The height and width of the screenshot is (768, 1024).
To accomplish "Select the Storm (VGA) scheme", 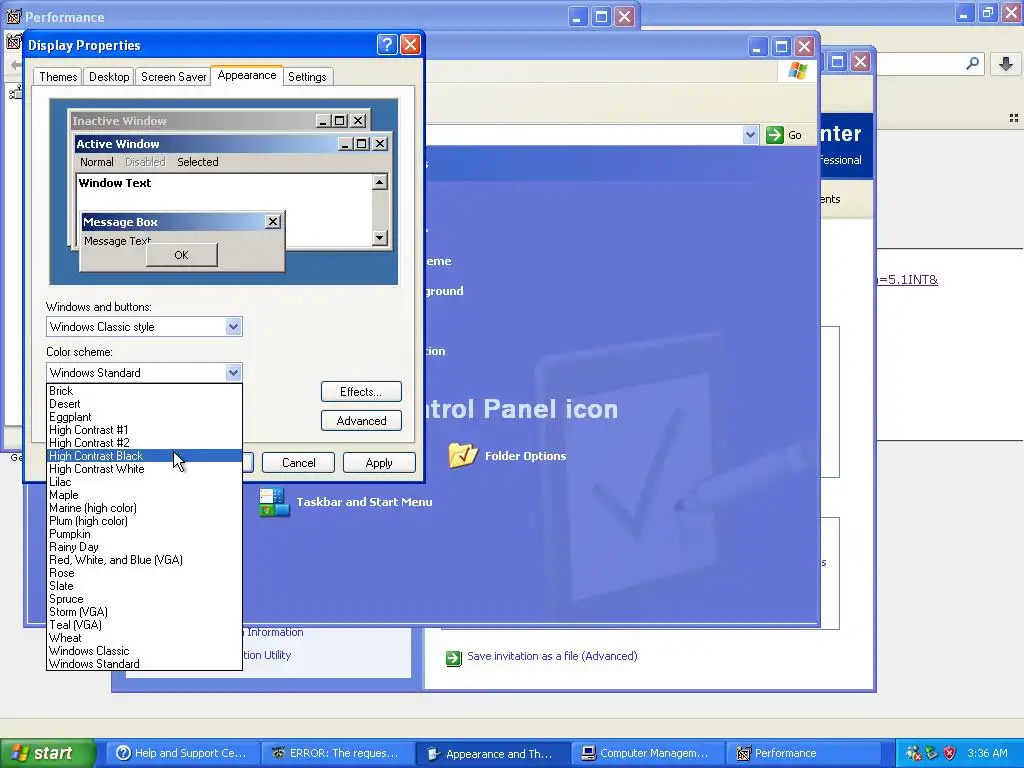I will tap(144, 612).
